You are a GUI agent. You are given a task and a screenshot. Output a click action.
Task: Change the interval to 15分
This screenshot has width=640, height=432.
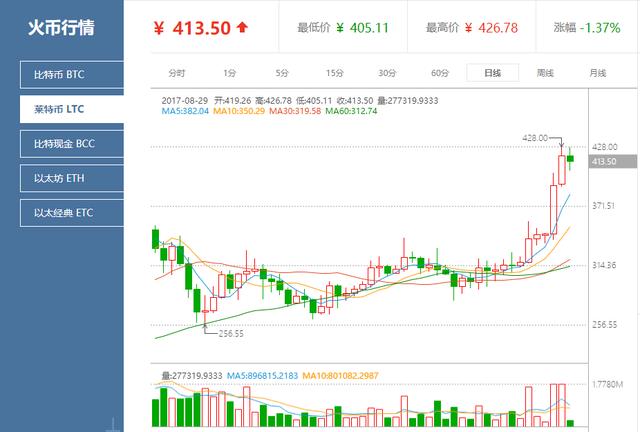point(335,73)
